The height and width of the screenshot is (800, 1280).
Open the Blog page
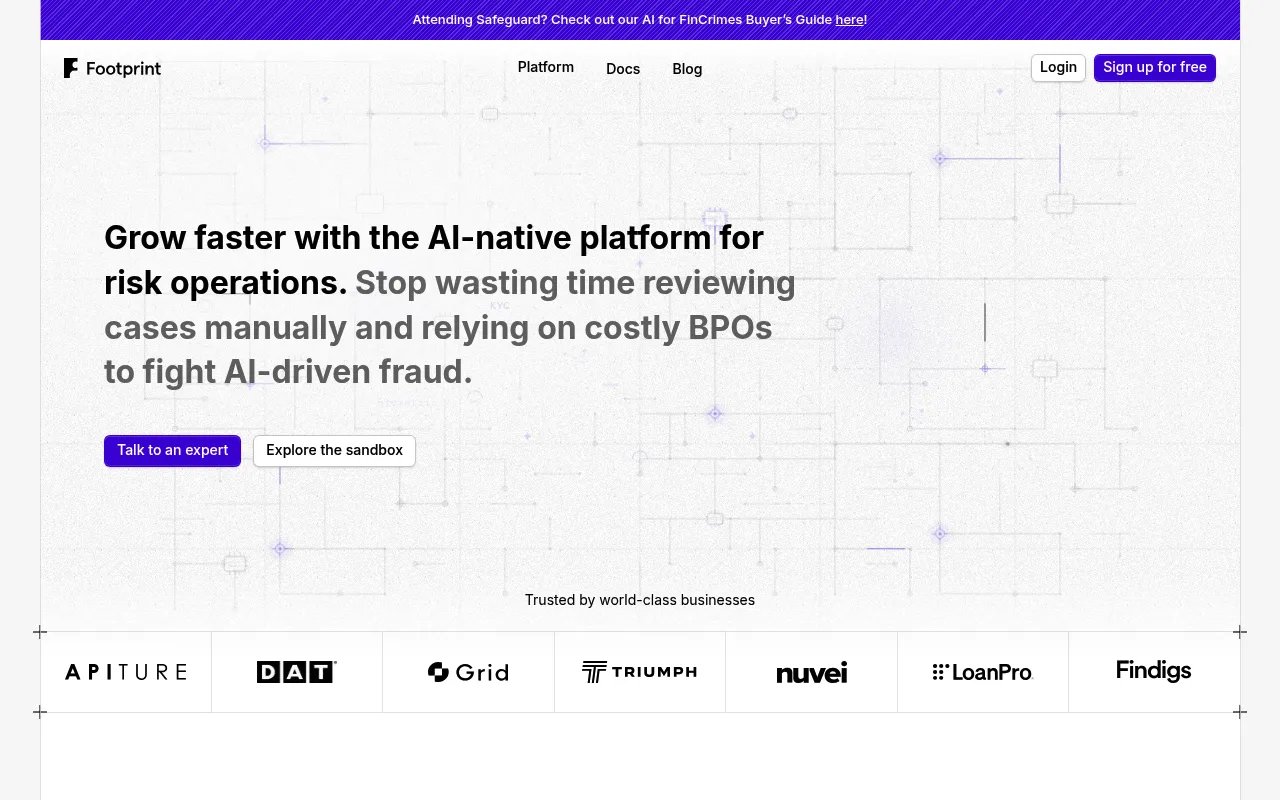tap(687, 69)
